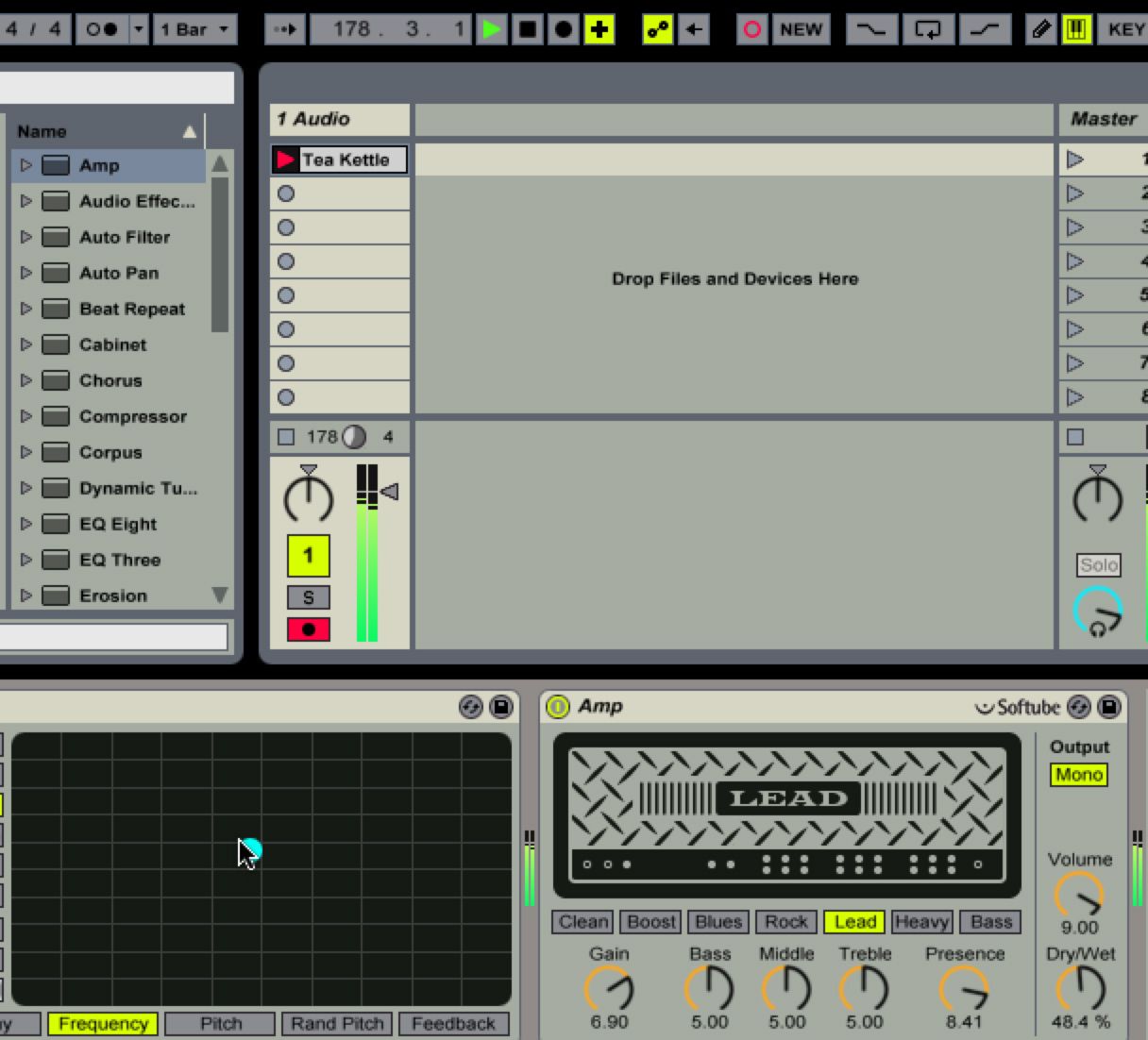
Task: Click the Stop button in the transport bar
Action: 528,29
